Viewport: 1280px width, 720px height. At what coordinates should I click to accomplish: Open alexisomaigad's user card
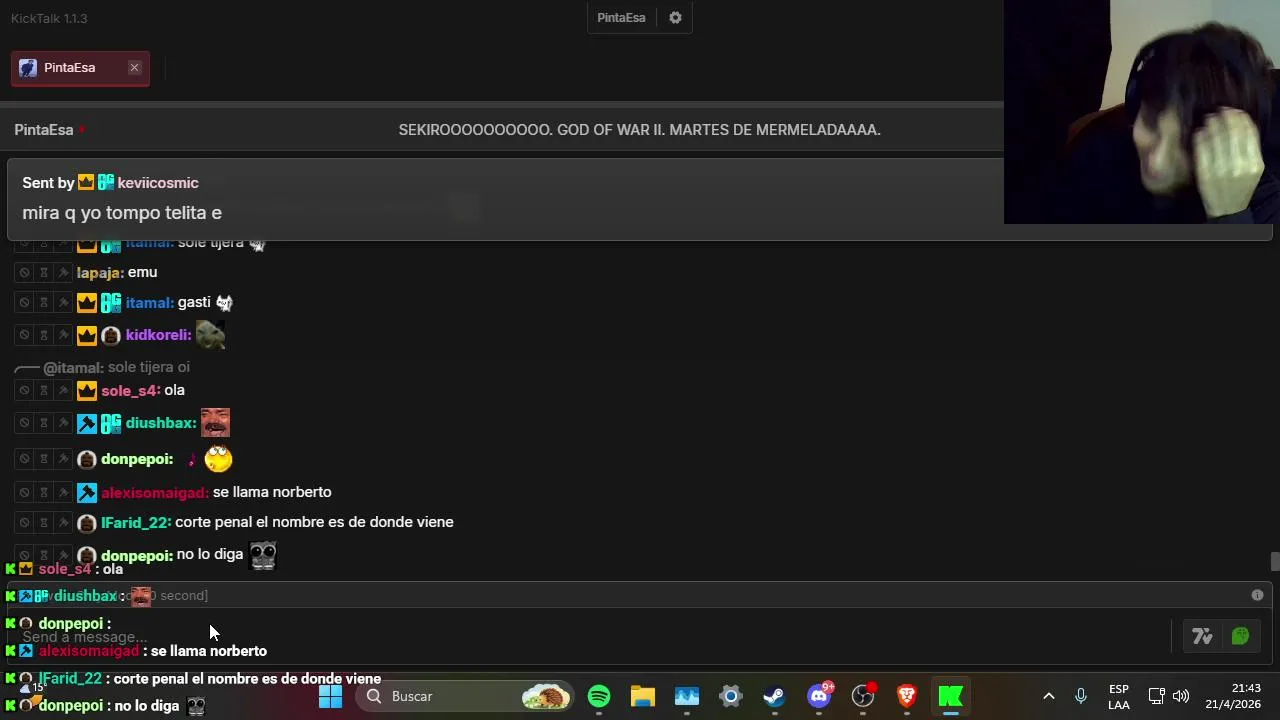[x=155, y=493]
